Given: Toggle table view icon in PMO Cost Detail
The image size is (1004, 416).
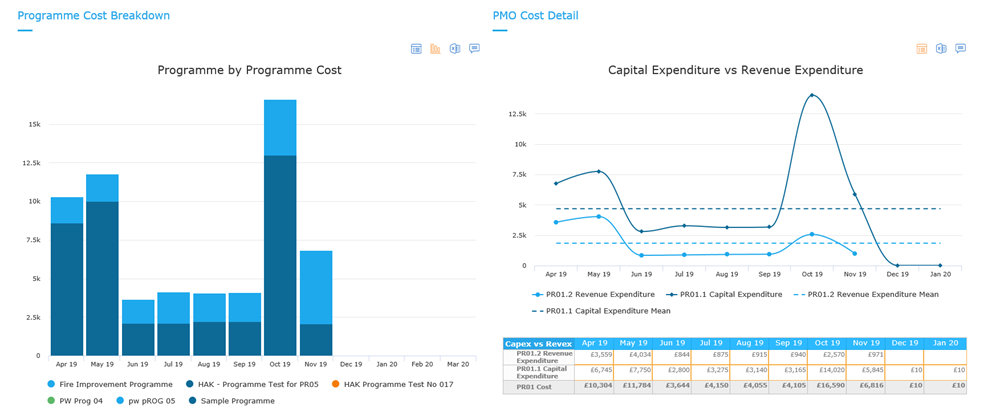Looking at the screenshot, I should coord(922,49).
